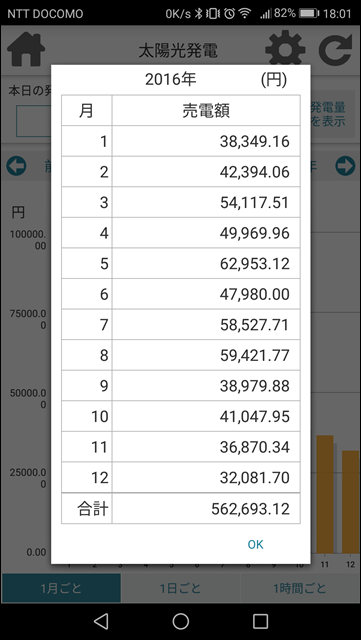Image resolution: width=361 pixels, height=640 pixels.
Task: Switch to 1時間ごと tab
Action: tap(300, 588)
